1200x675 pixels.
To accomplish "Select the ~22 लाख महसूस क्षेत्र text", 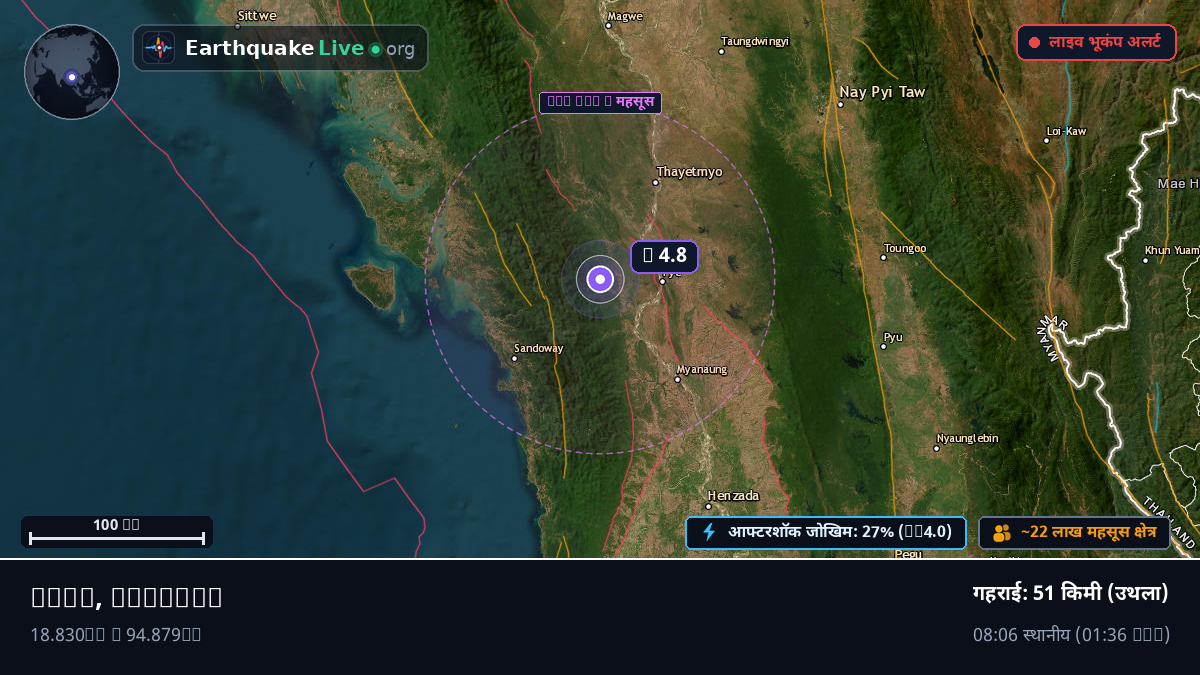I will [1089, 533].
